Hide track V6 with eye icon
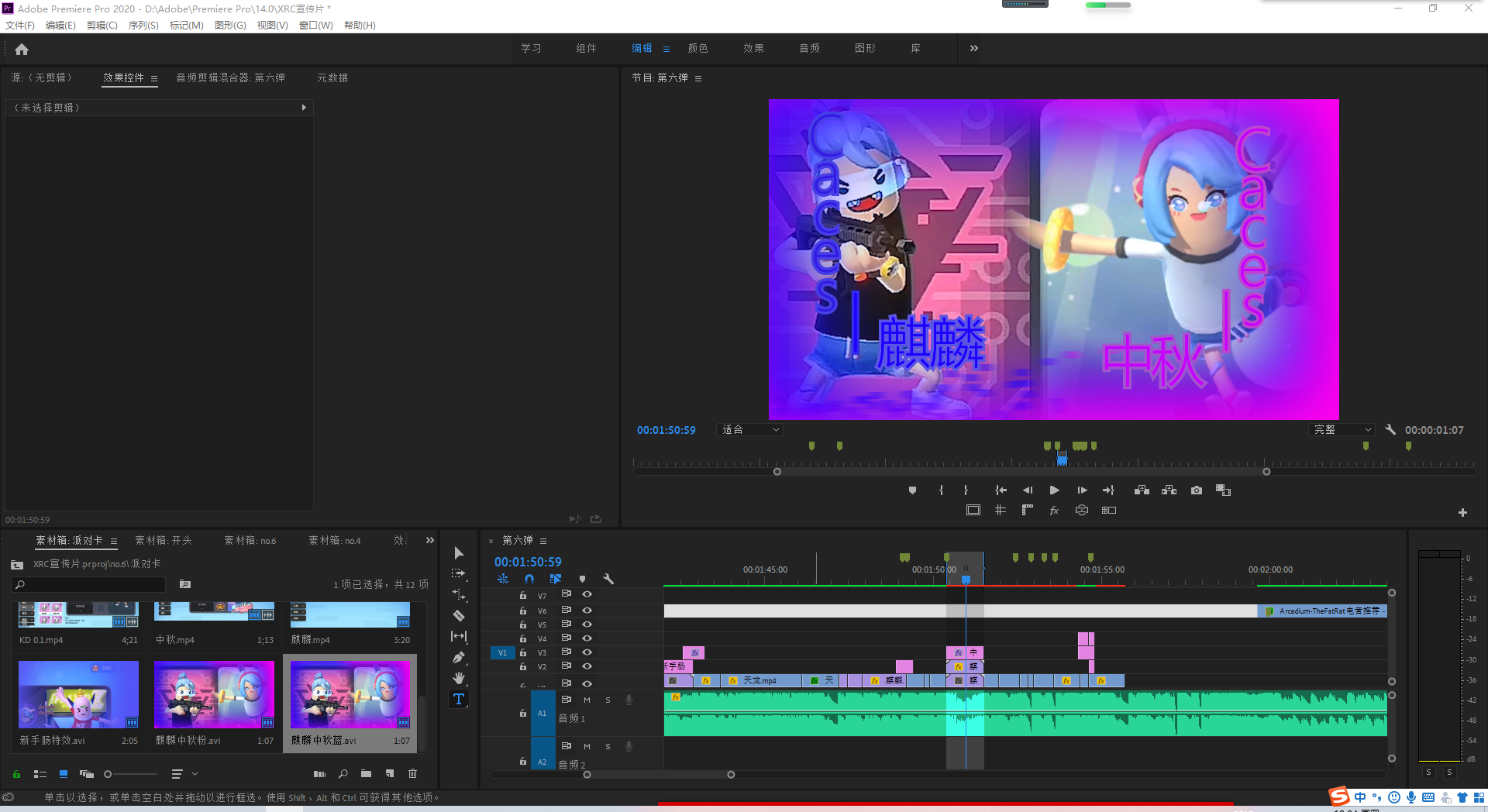The height and width of the screenshot is (812, 1488). 587,609
